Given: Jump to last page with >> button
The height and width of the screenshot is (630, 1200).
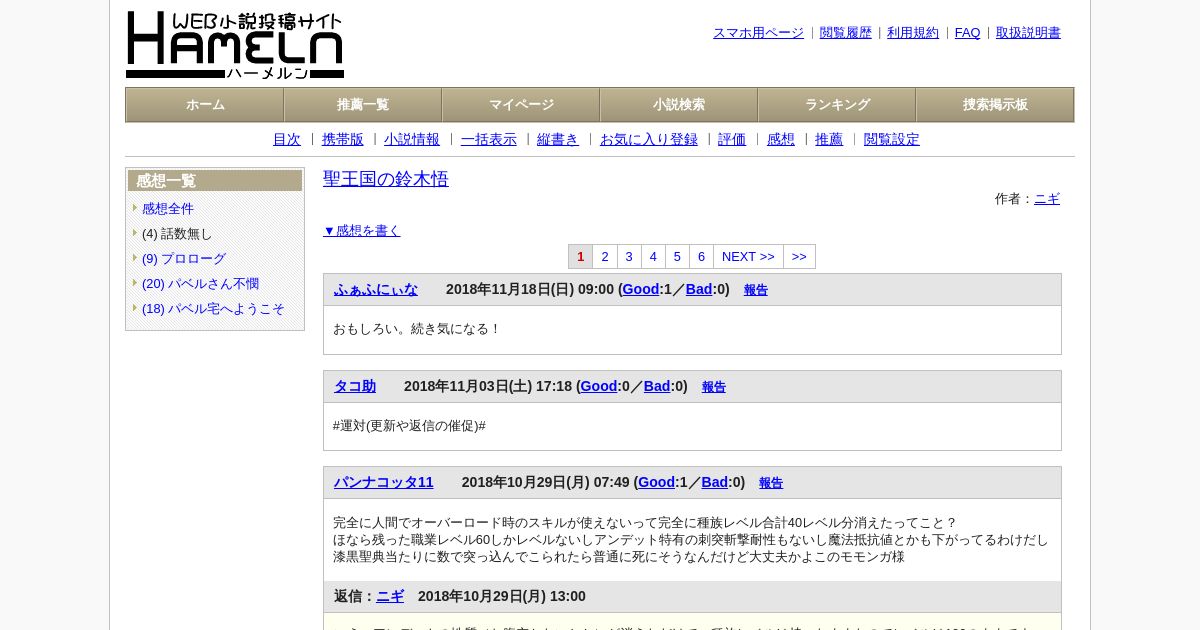Looking at the screenshot, I should (799, 257).
